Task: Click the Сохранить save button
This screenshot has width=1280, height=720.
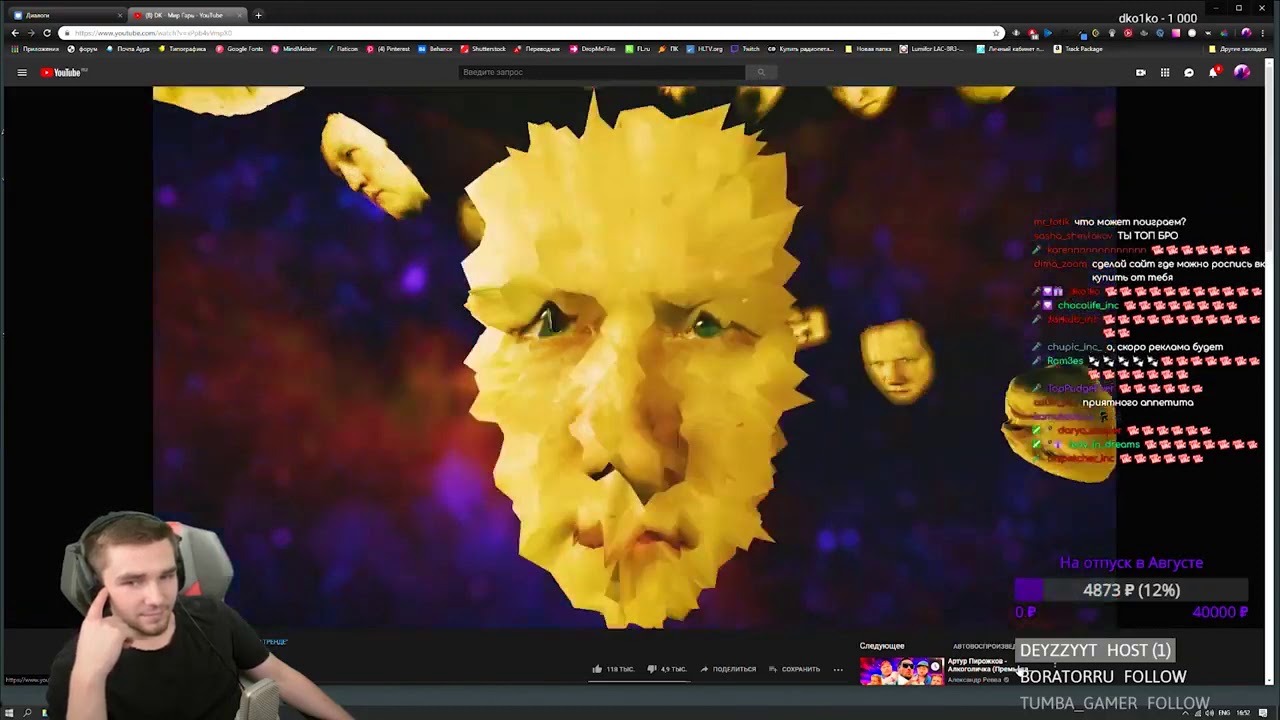Action: tap(795, 669)
